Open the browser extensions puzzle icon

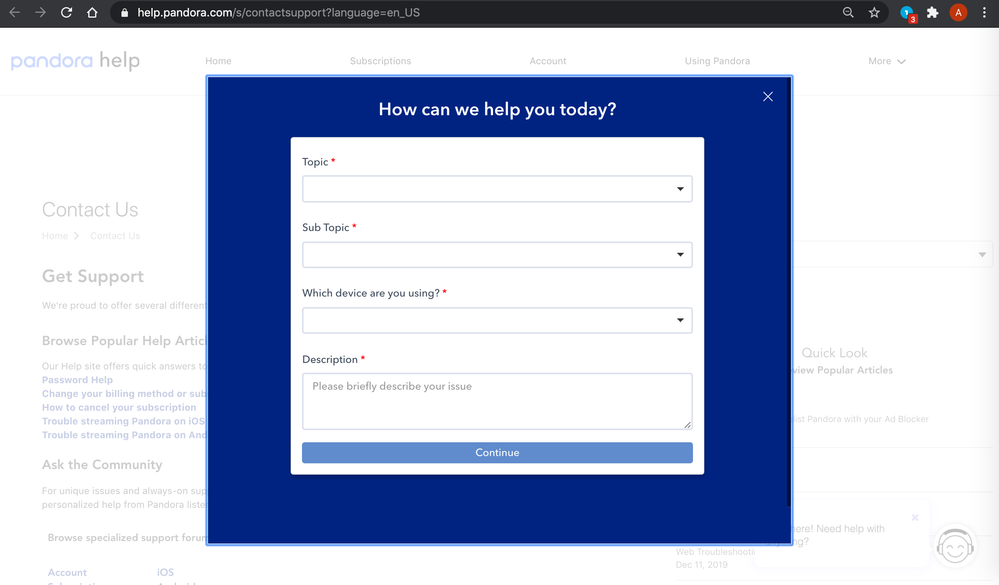coord(933,13)
